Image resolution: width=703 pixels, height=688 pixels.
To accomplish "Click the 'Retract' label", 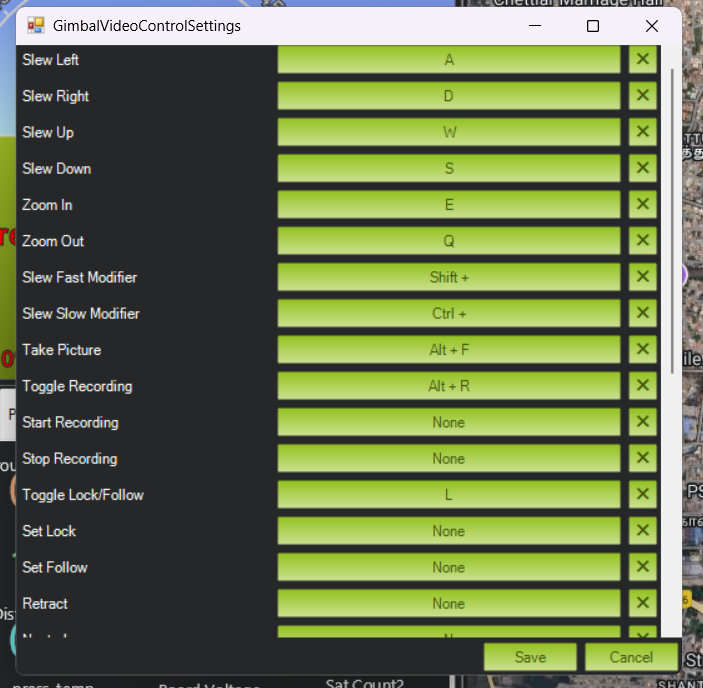I will pyautogui.click(x=45, y=603).
